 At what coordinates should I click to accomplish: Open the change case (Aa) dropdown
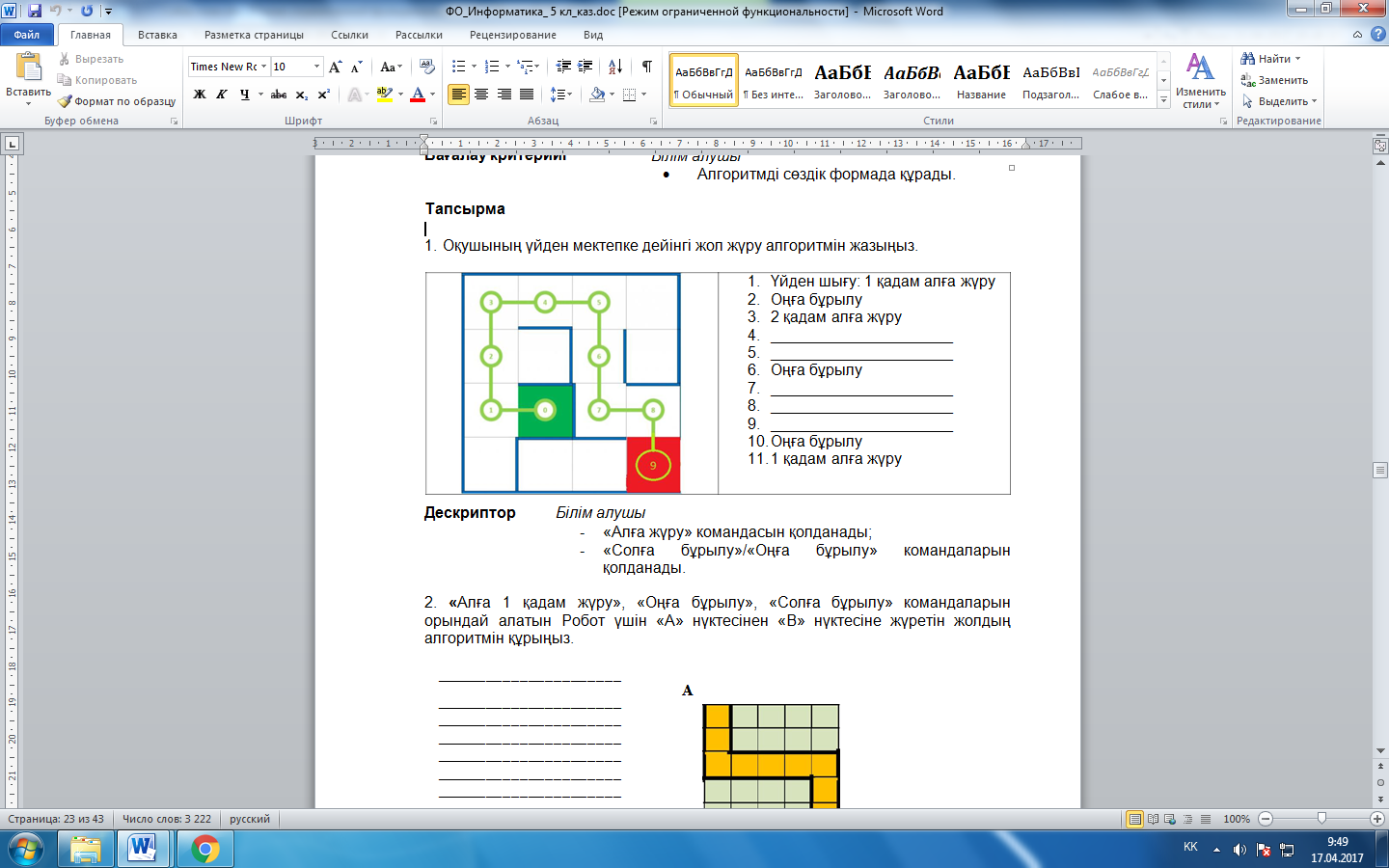coord(391,67)
